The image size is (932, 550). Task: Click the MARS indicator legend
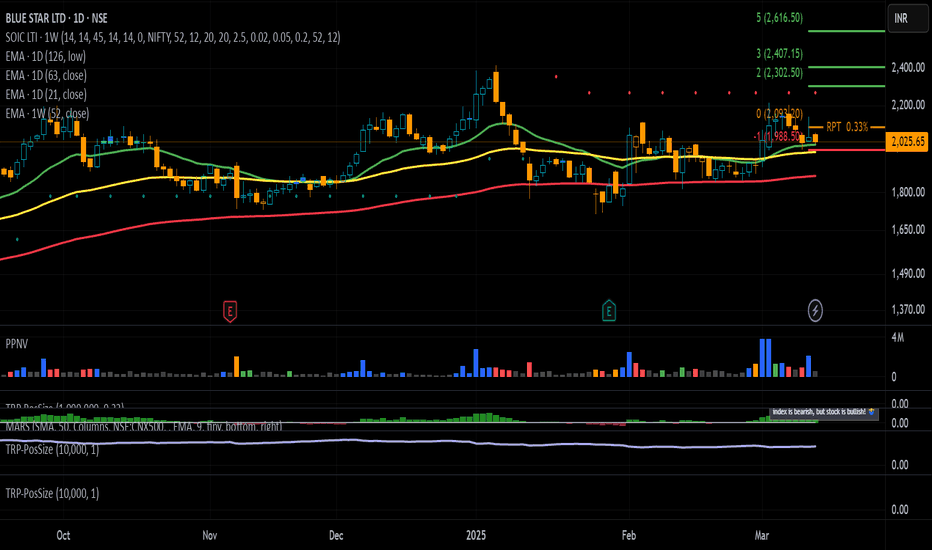pyautogui.click(x=144, y=426)
